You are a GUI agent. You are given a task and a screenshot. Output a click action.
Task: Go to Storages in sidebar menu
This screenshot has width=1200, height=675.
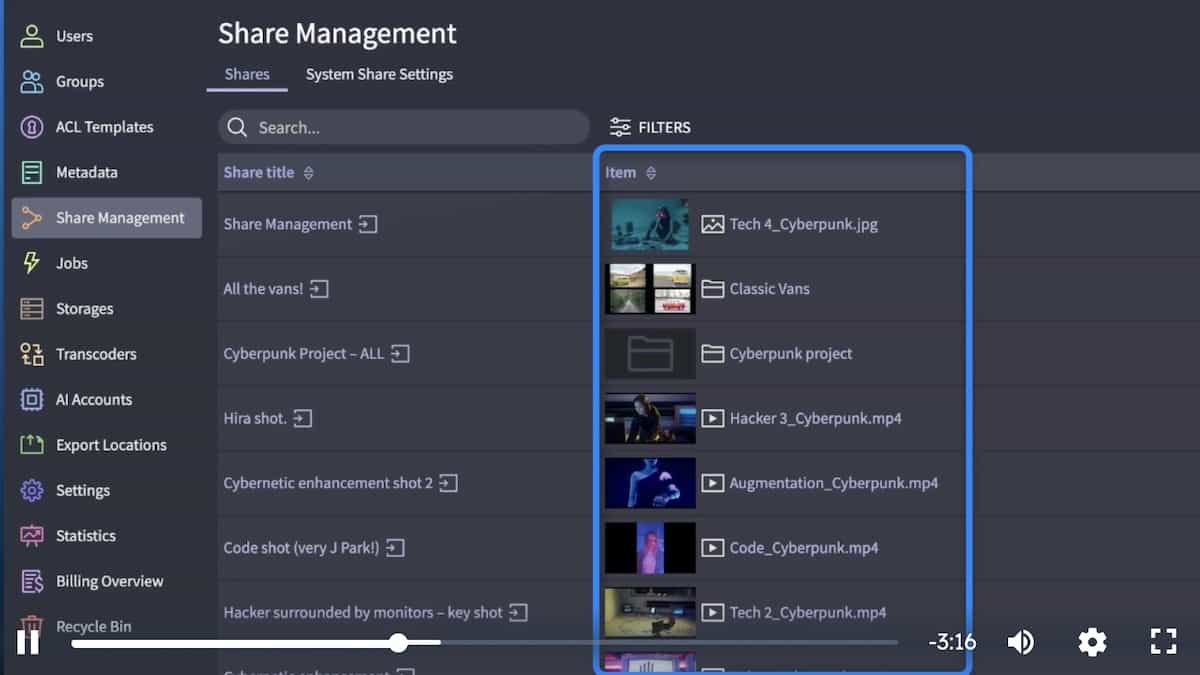[84, 309]
